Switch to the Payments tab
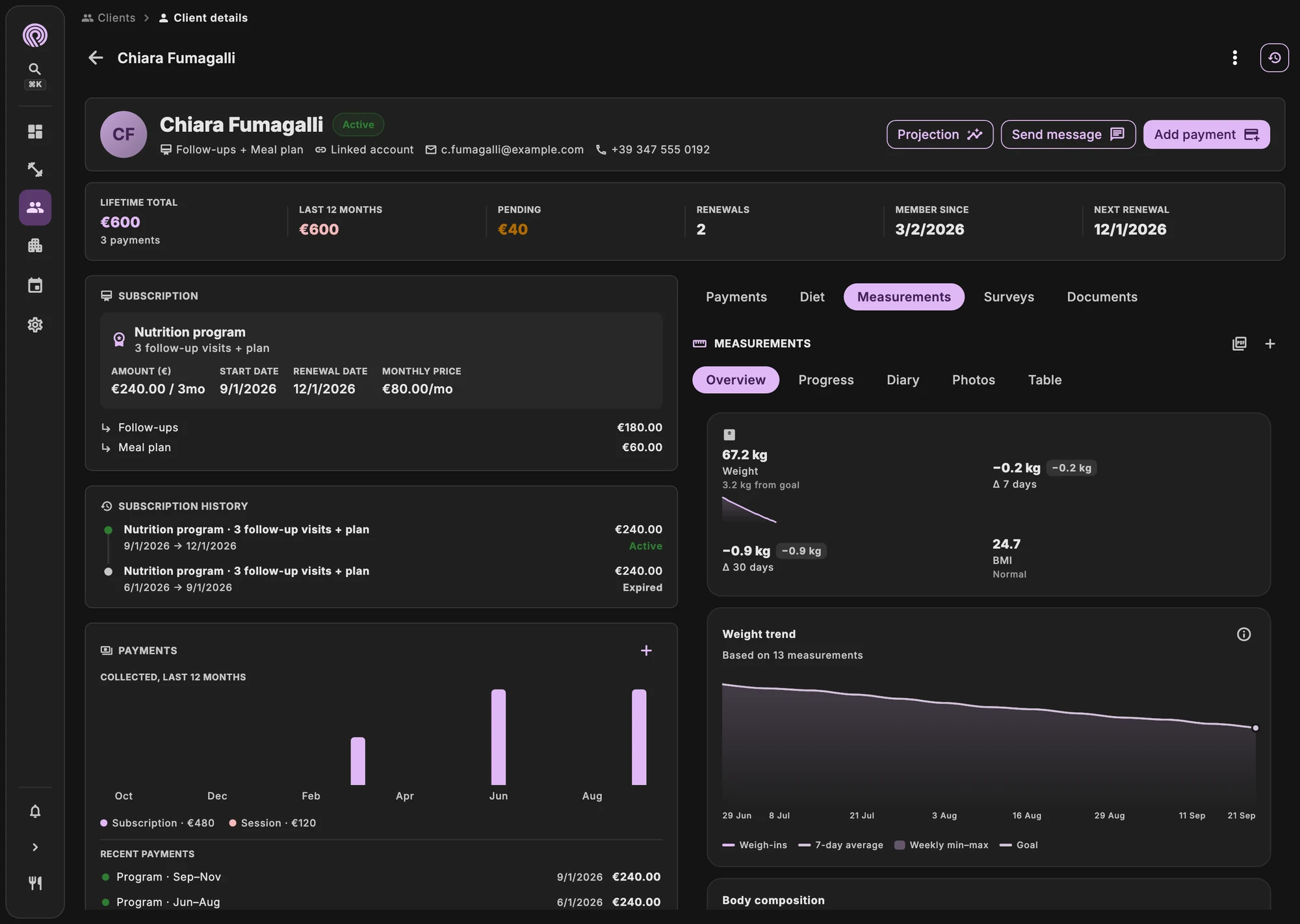Screen dimensions: 1300x924 point(736,297)
